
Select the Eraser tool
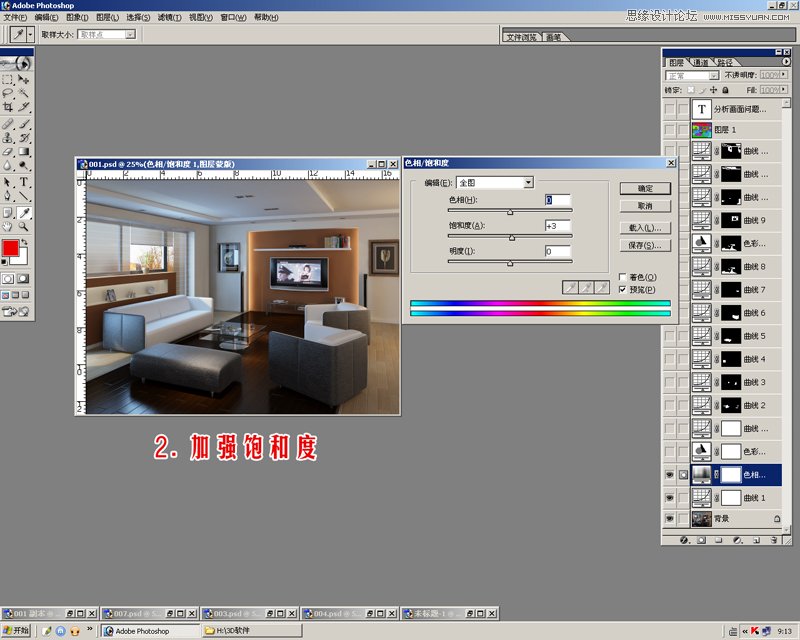coord(8,152)
